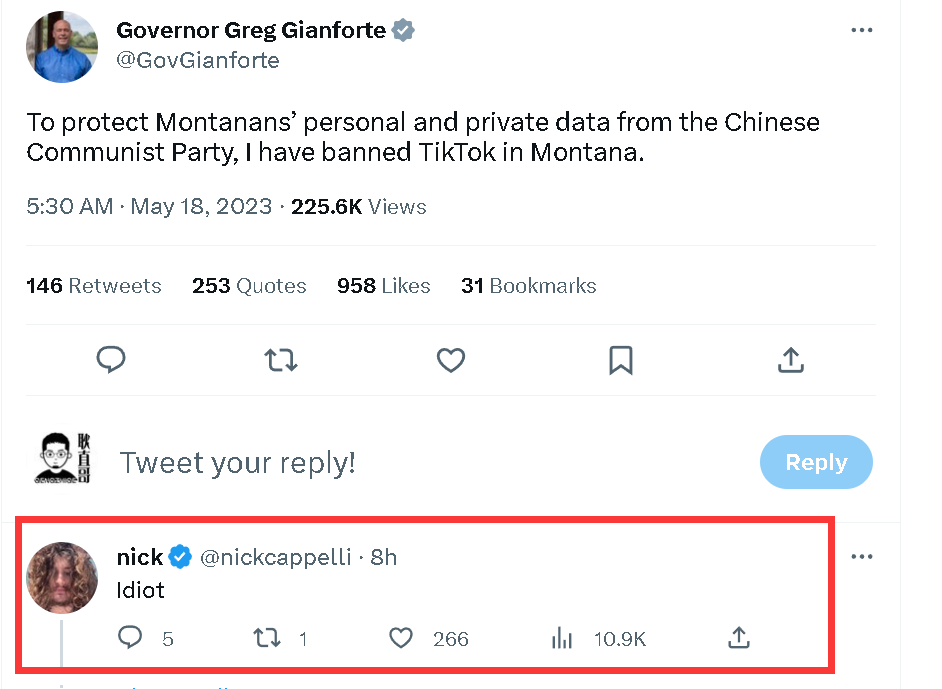The image size is (942, 689).
Task: View the 253 Quotes list
Action: [x=249, y=286]
